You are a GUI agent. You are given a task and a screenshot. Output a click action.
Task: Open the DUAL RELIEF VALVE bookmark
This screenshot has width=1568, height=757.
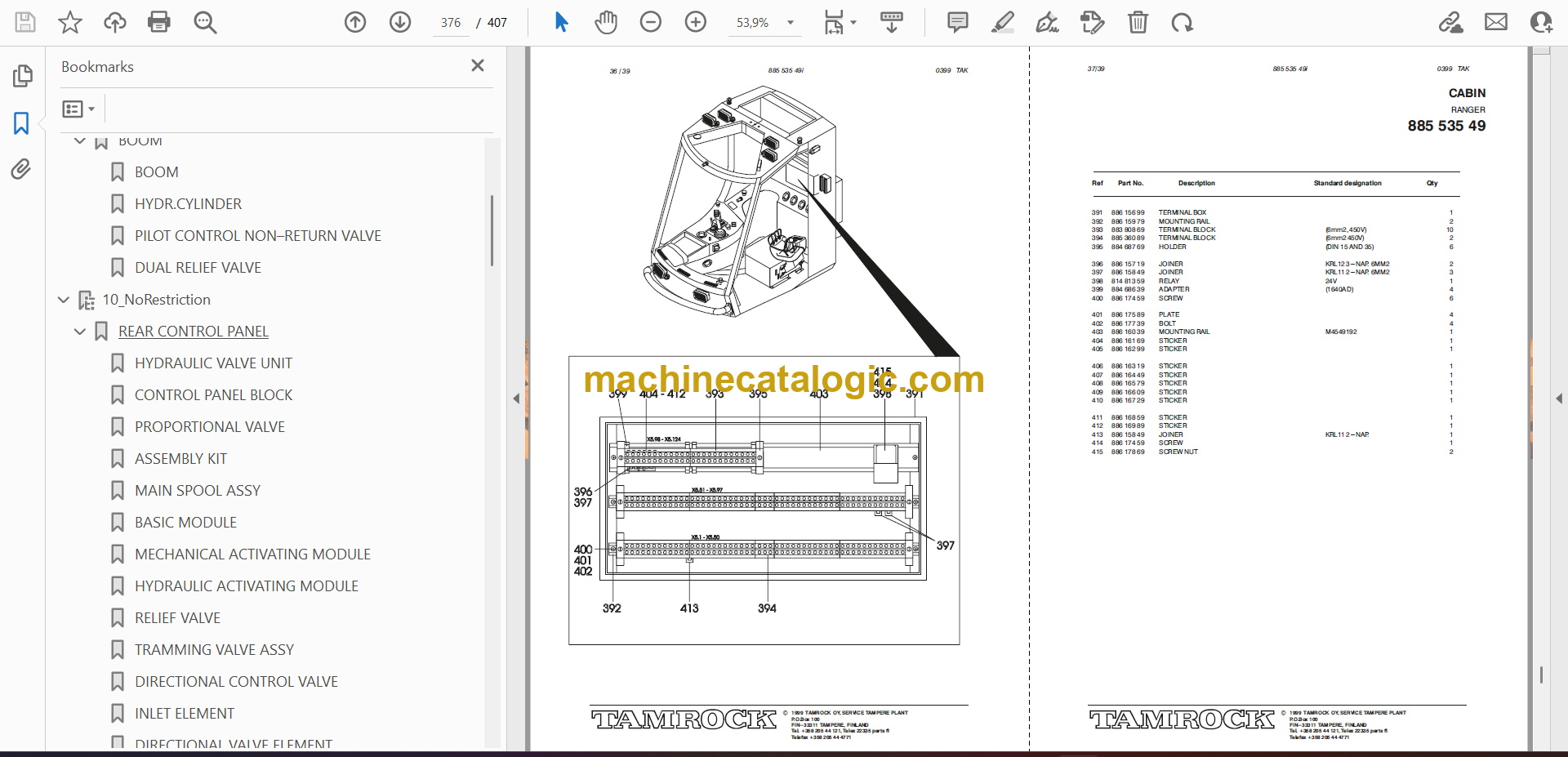tap(198, 268)
